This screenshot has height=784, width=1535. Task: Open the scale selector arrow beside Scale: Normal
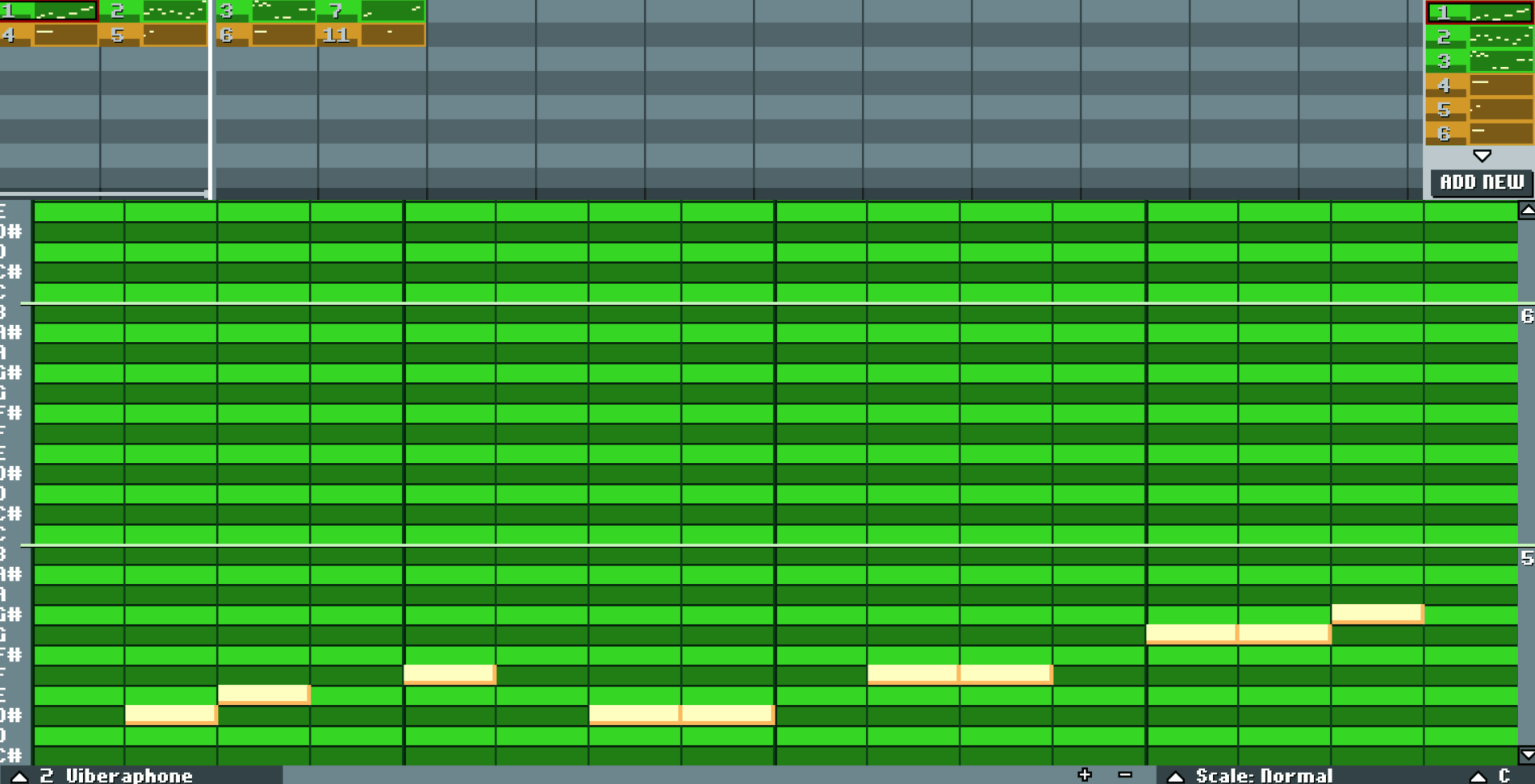pyautogui.click(x=1176, y=776)
